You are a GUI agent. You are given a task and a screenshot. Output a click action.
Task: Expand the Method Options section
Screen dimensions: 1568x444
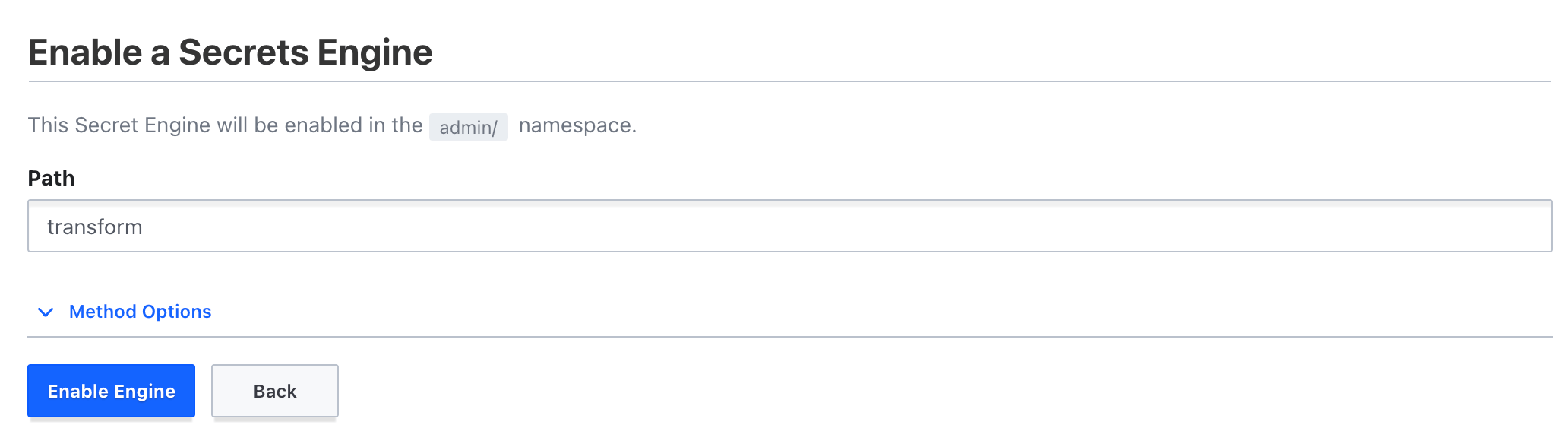(x=140, y=312)
